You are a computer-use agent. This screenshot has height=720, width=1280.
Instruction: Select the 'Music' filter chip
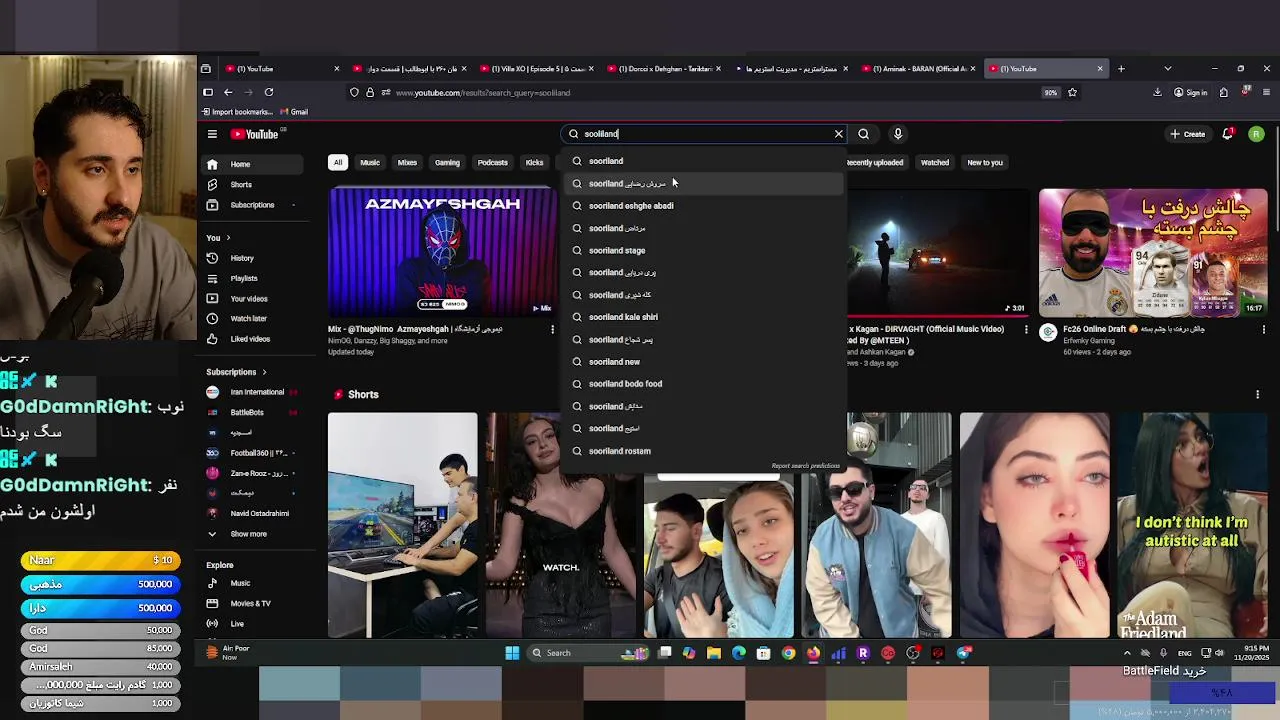pyautogui.click(x=370, y=162)
